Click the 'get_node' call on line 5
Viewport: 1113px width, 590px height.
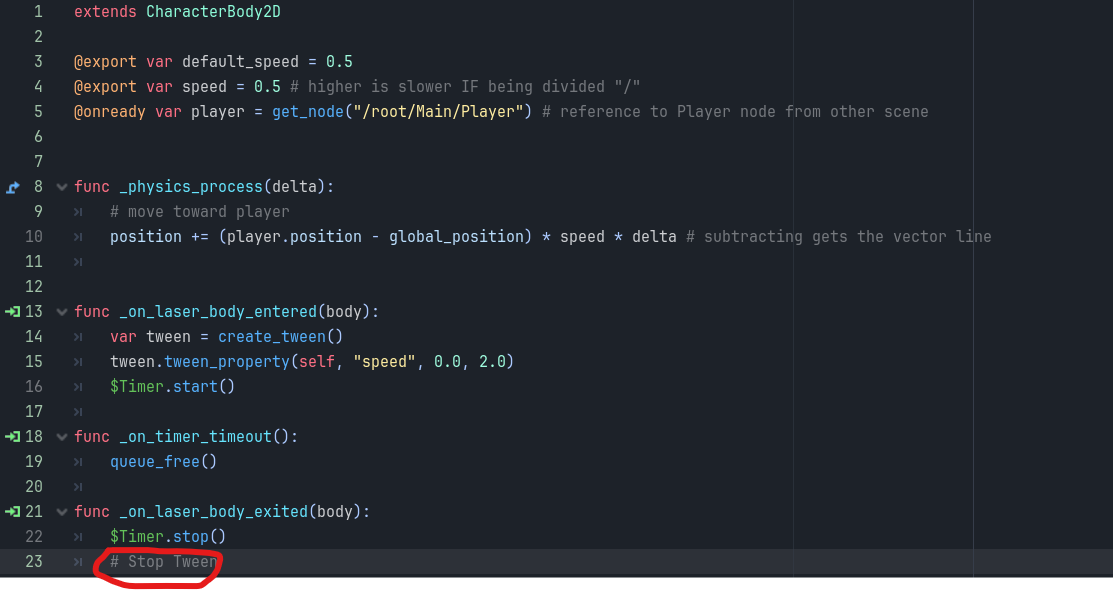(308, 112)
